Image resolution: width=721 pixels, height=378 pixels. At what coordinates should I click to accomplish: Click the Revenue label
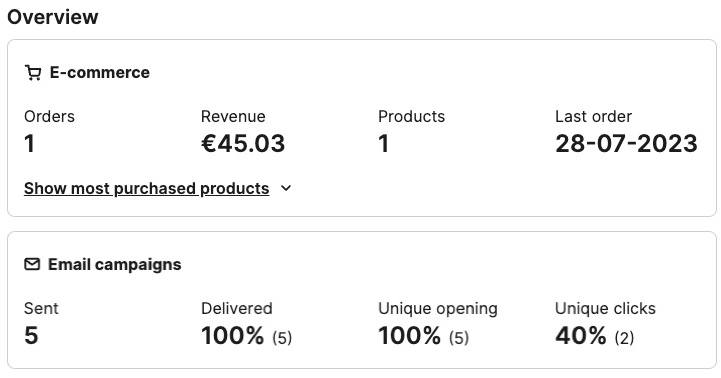233,116
